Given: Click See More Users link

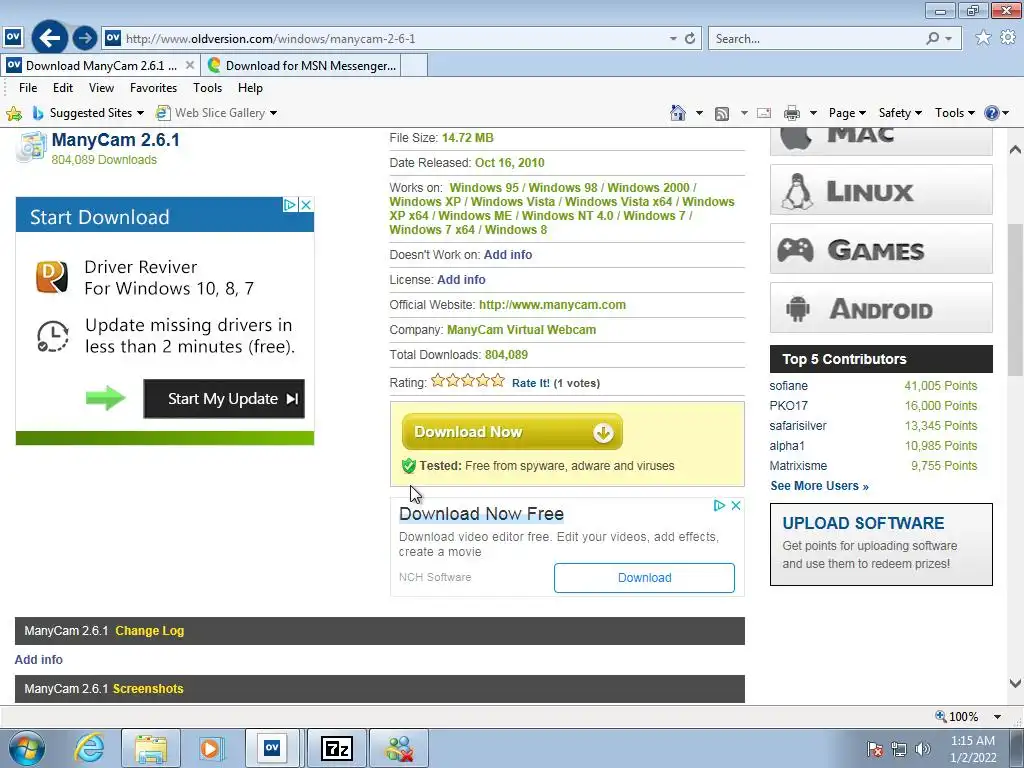Looking at the screenshot, I should pos(819,486).
